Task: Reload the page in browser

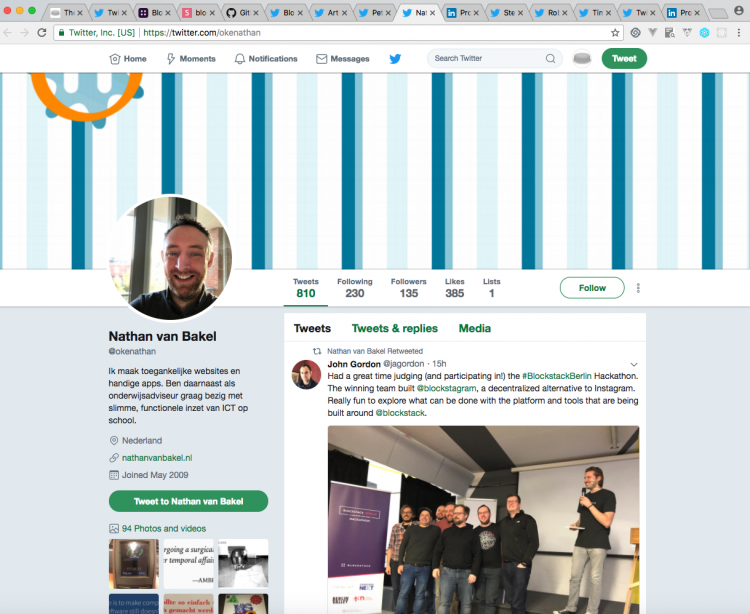Action: 42,33
